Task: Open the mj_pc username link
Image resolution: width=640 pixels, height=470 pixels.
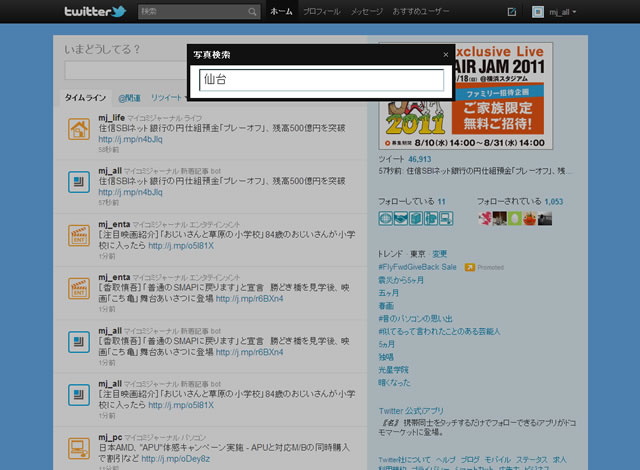Action: point(110,437)
